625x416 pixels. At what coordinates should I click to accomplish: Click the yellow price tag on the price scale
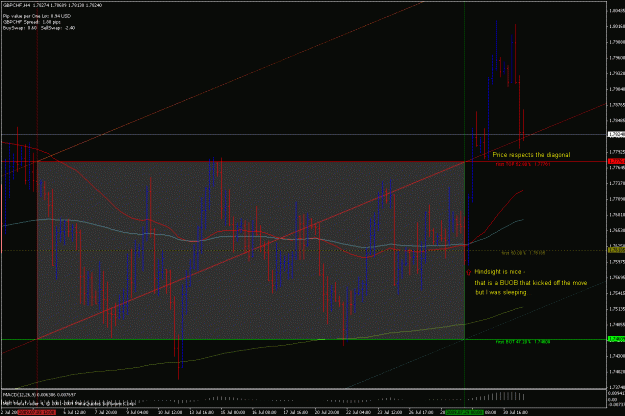coord(616,250)
